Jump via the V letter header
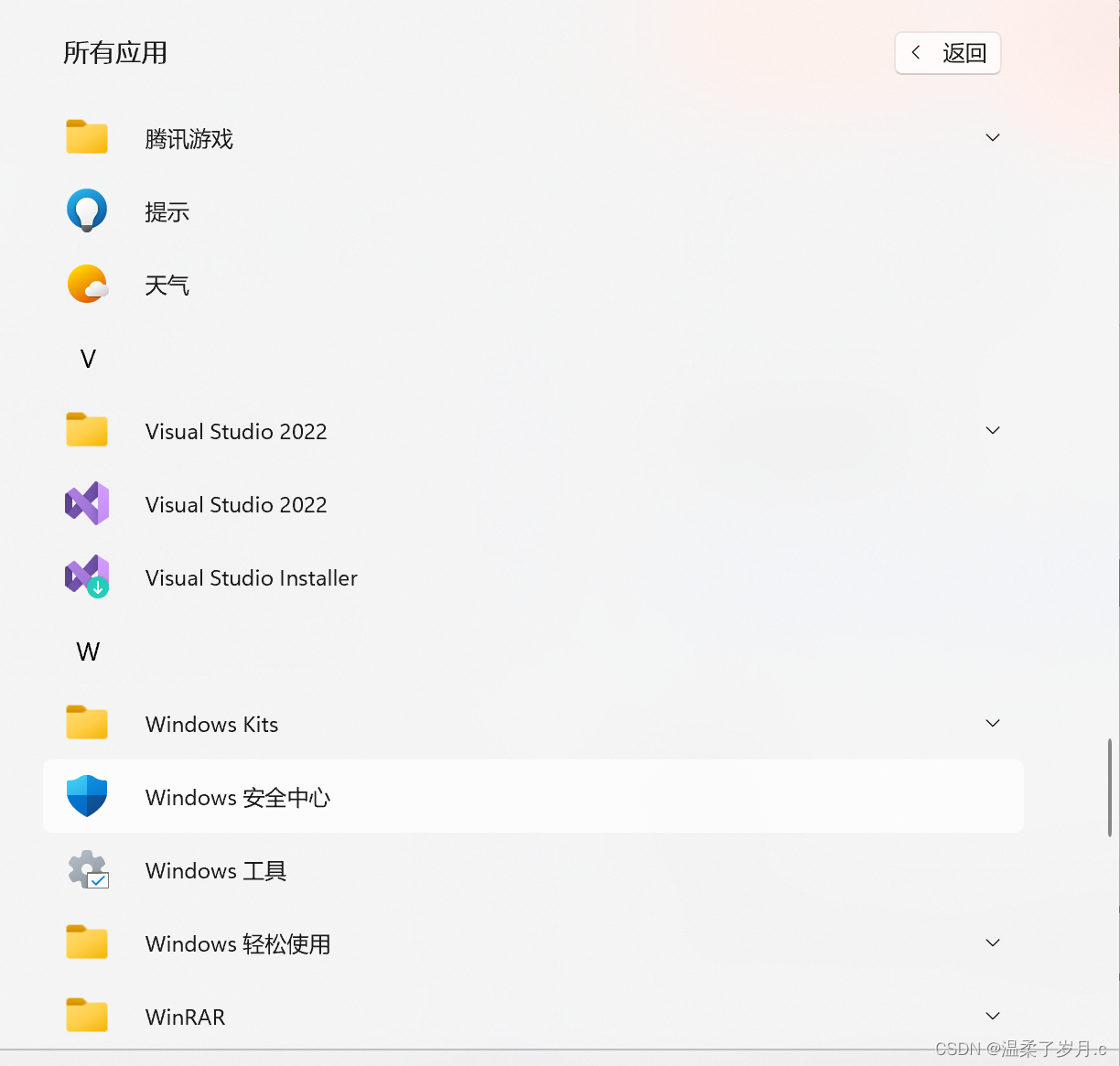Image resolution: width=1120 pixels, height=1066 pixels. tap(88, 359)
